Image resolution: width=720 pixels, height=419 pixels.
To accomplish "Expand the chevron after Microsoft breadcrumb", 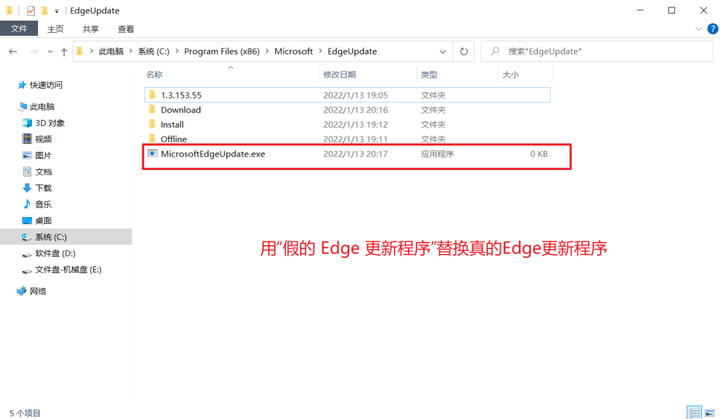I will click(320, 51).
